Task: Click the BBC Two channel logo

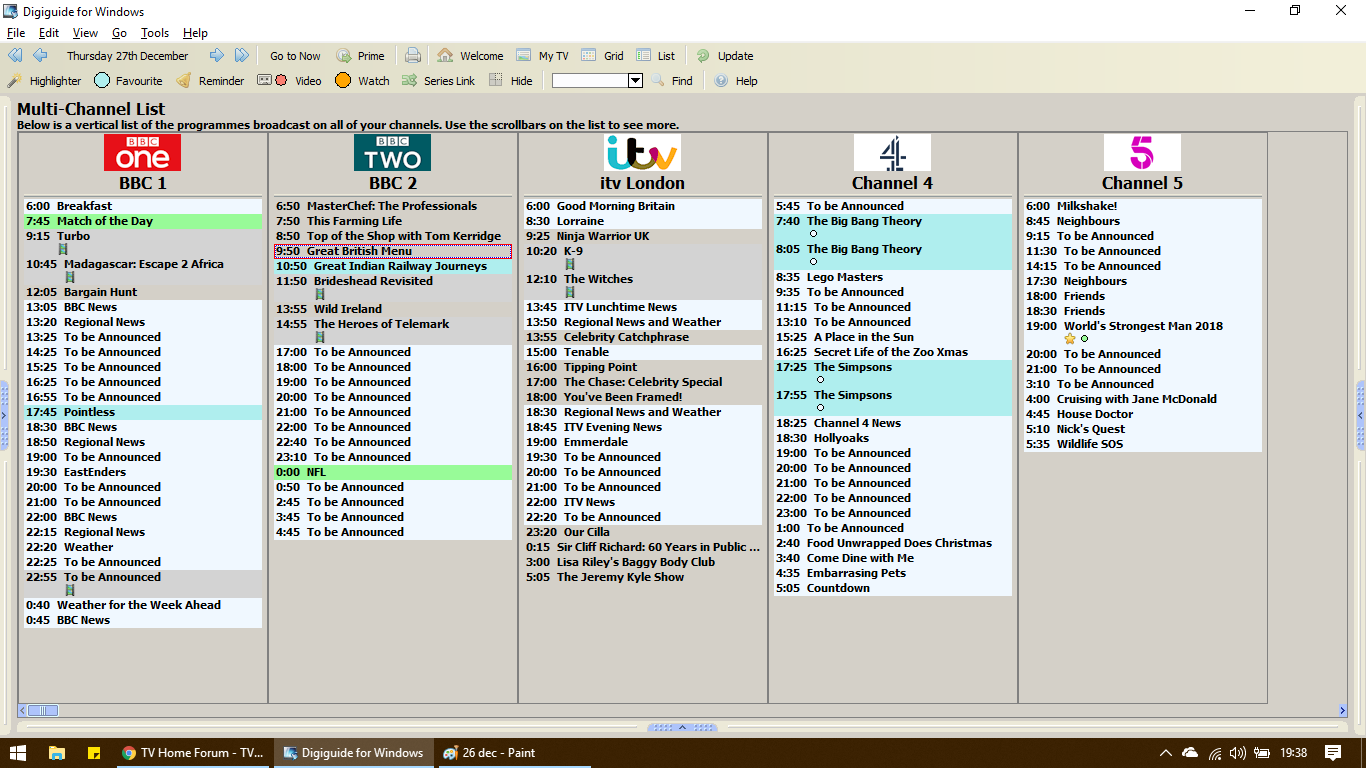Action: 393,153
